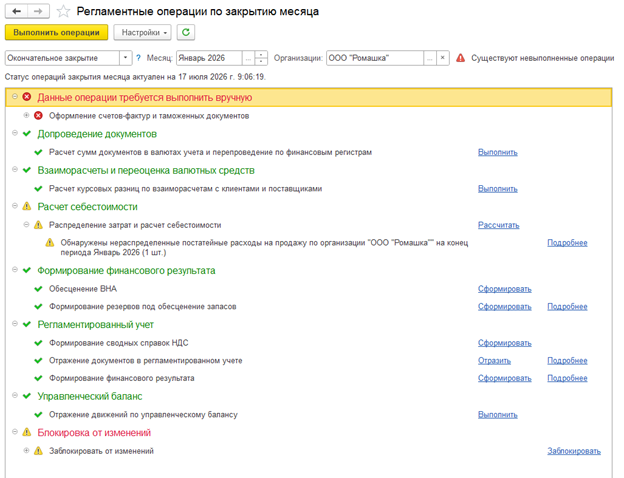624x478 pixels.
Task: Open Подробнее for резервов под обесценение запасов
Action: point(567,306)
